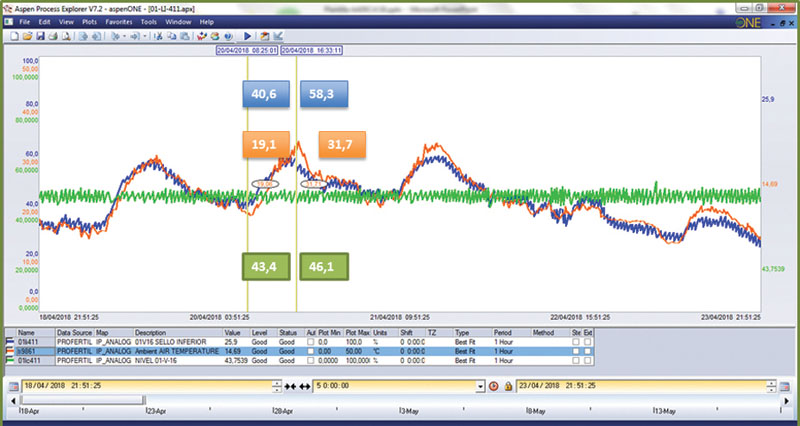The height and width of the screenshot is (426, 800).
Task: Select the NIVEL 01-V-16 description cell
Action: click(178, 360)
